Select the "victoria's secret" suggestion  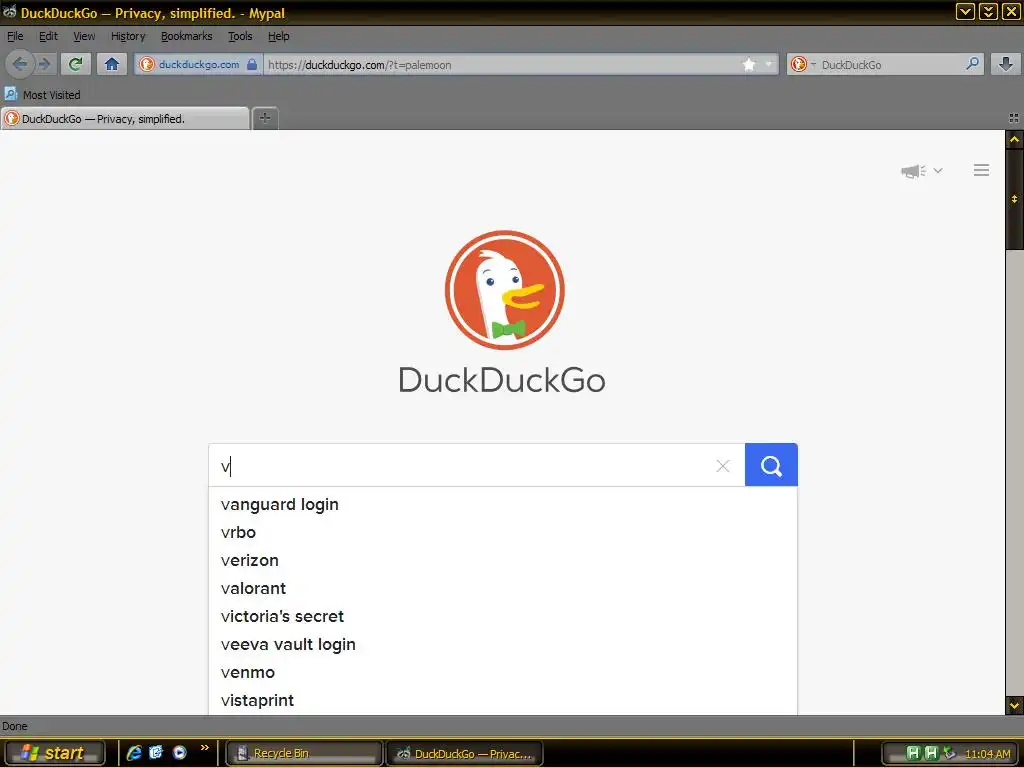pyautogui.click(x=503, y=616)
